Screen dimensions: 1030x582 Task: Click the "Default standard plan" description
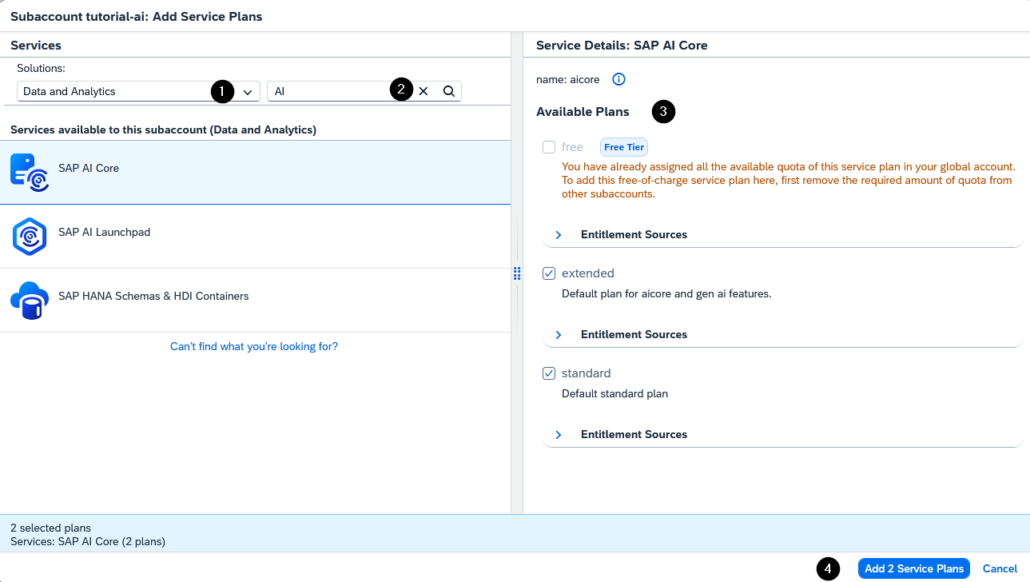(615, 393)
